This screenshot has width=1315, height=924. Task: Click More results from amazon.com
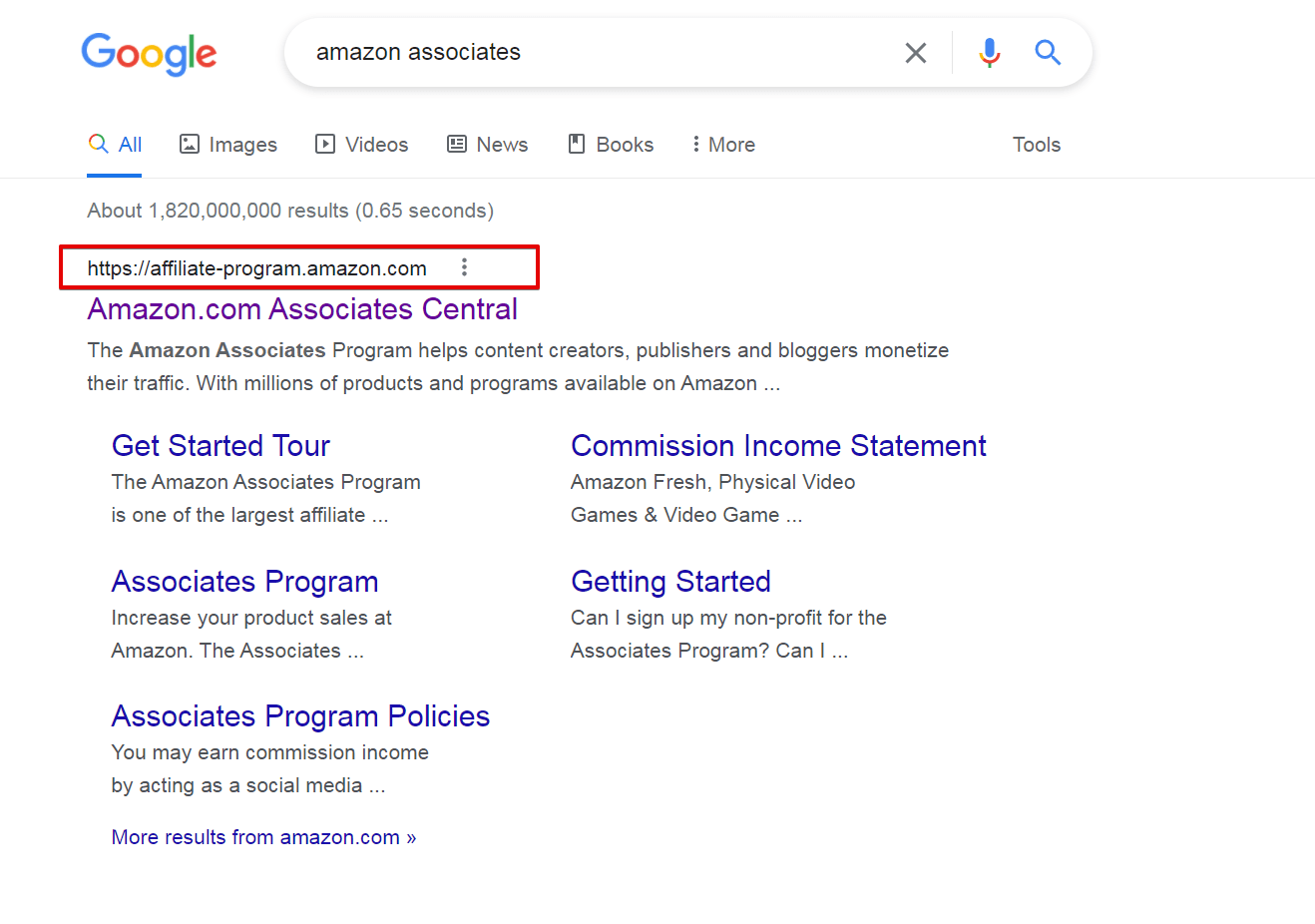tap(263, 837)
